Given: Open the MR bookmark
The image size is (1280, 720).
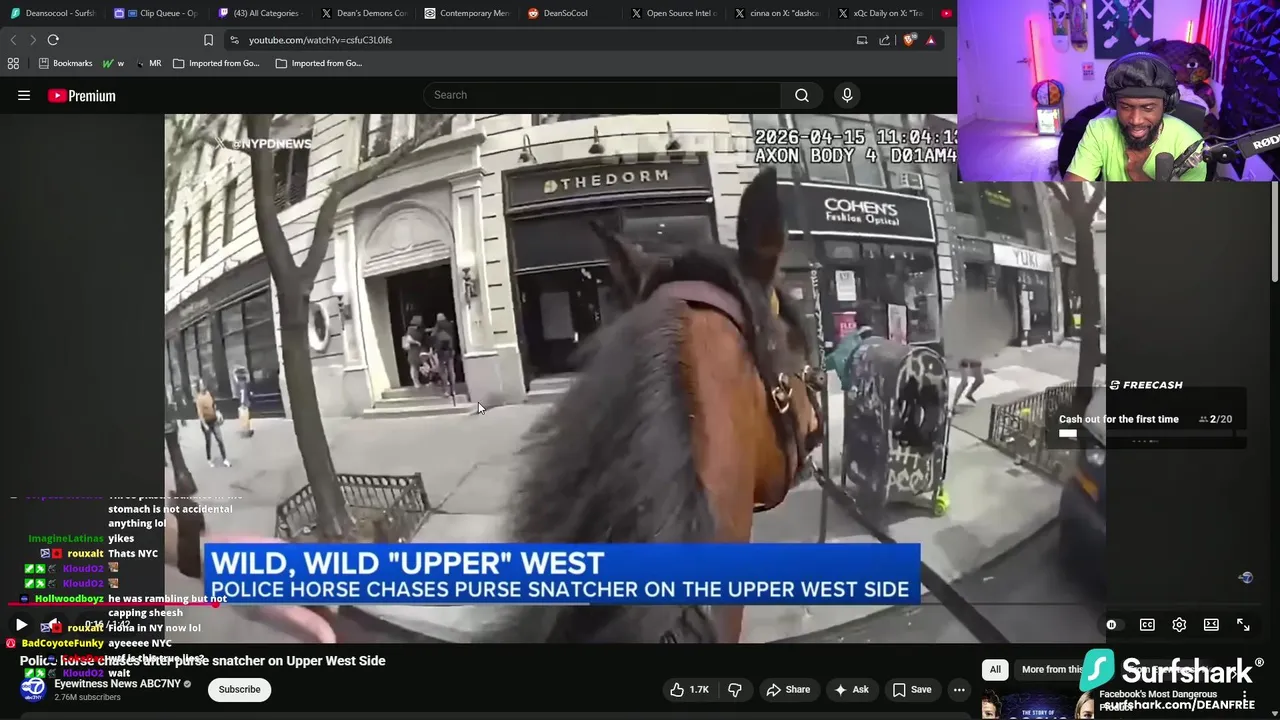Looking at the screenshot, I should tap(148, 63).
